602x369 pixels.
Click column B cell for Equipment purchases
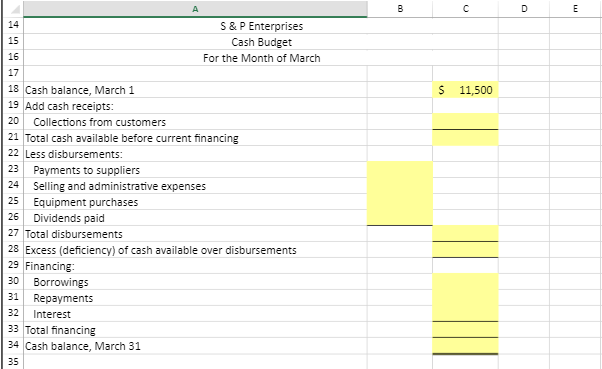point(400,202)
